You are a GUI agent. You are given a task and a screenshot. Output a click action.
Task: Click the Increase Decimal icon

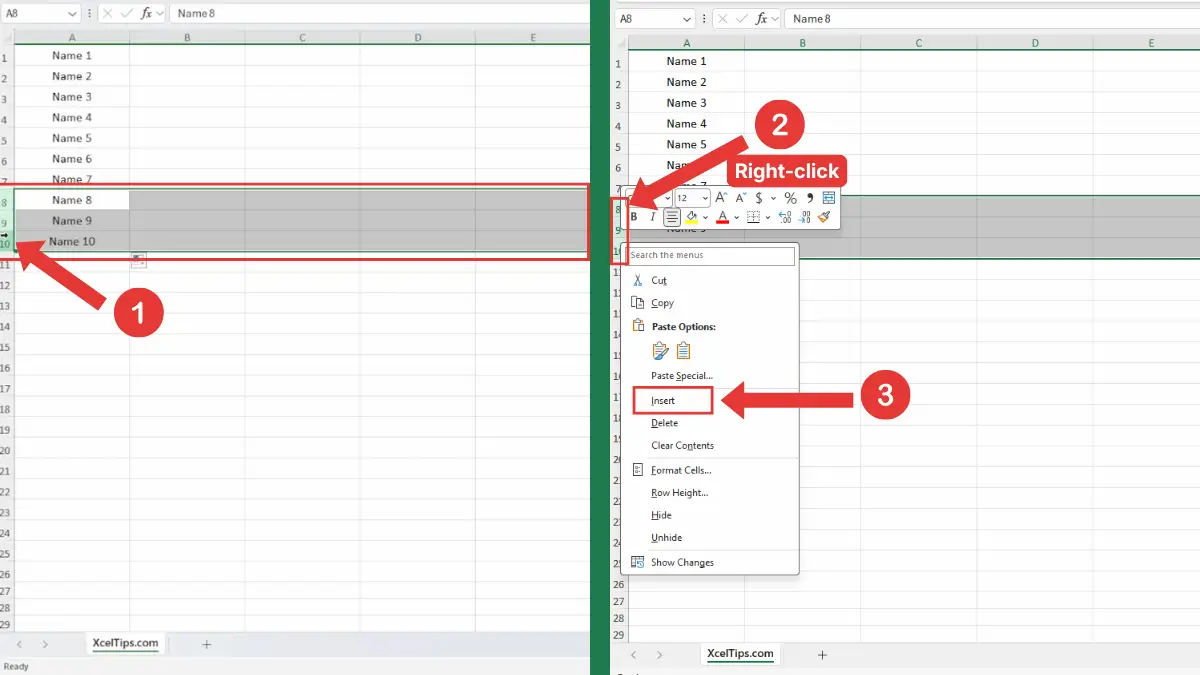pyautogui.click(x=784, y=217)
